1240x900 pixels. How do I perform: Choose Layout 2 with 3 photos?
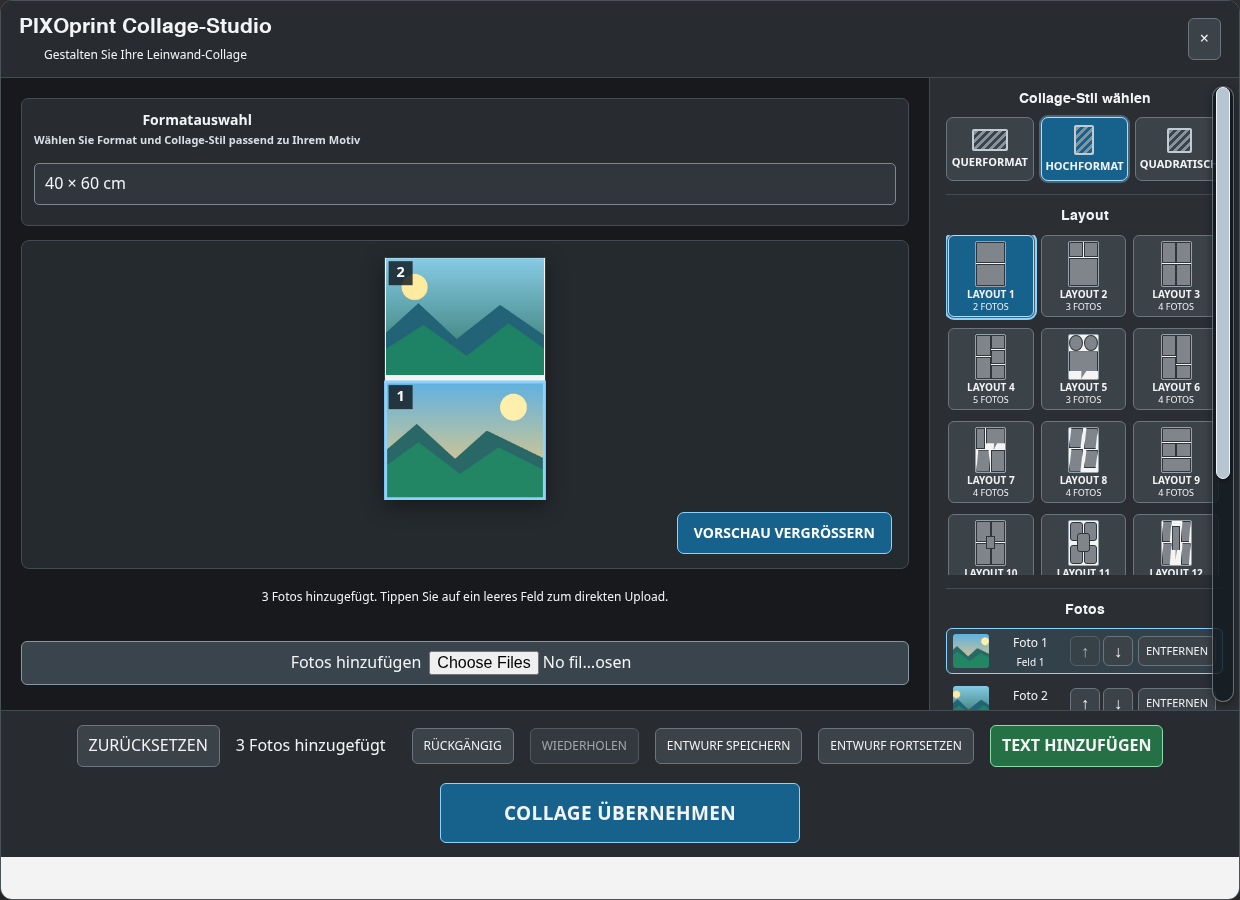tap(1083, 277)
